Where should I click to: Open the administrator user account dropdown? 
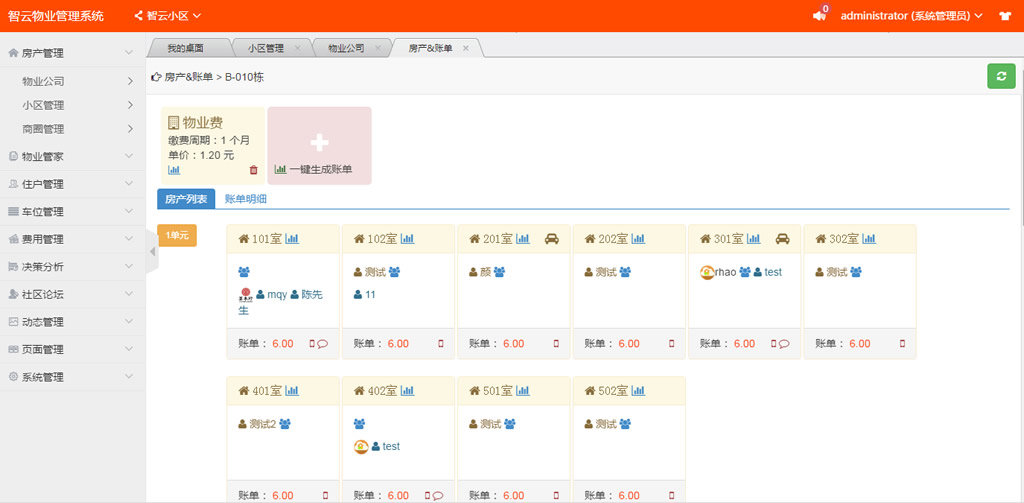910,16
